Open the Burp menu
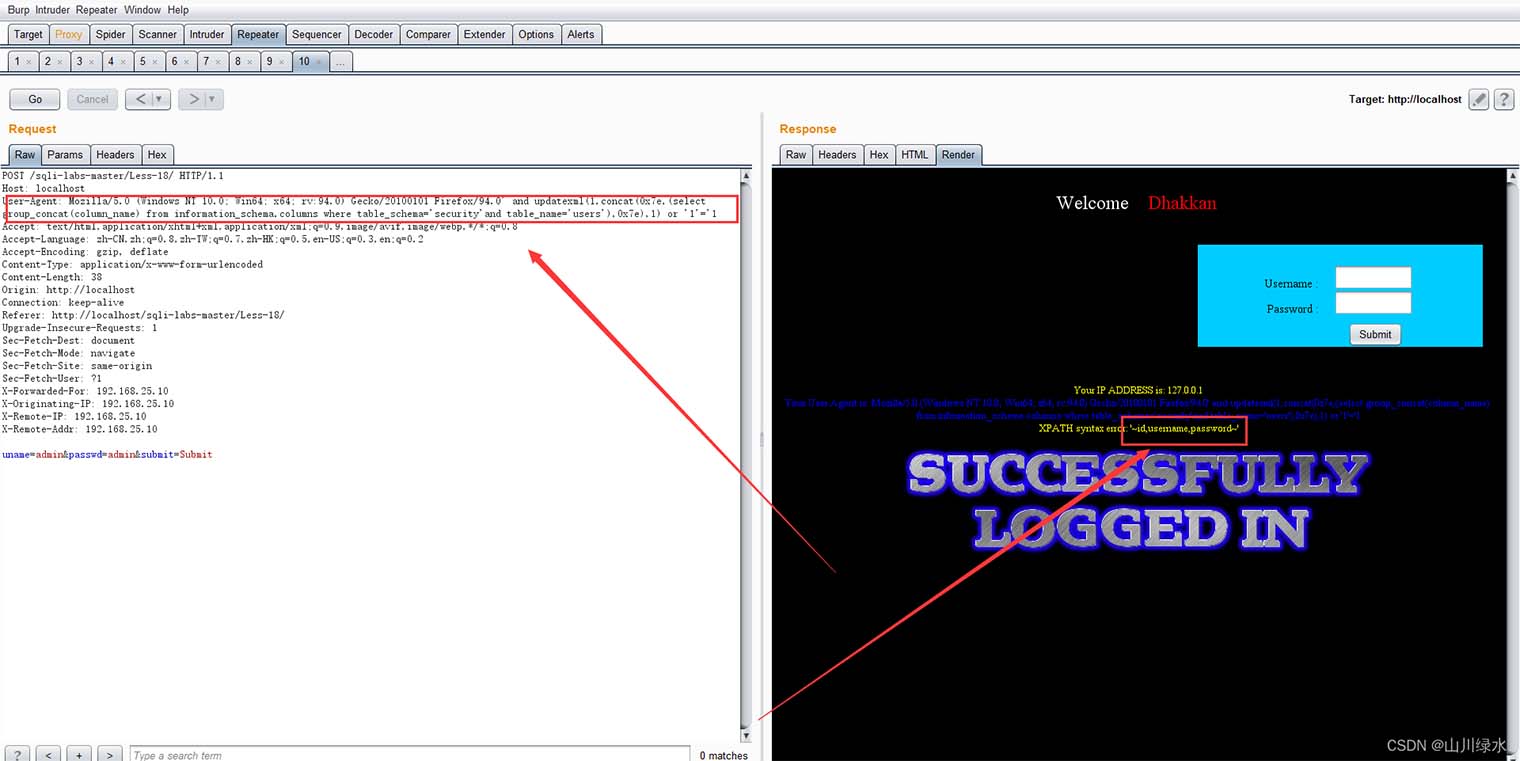The width and height of the screenshot is (1520, 761). point(18,10)
